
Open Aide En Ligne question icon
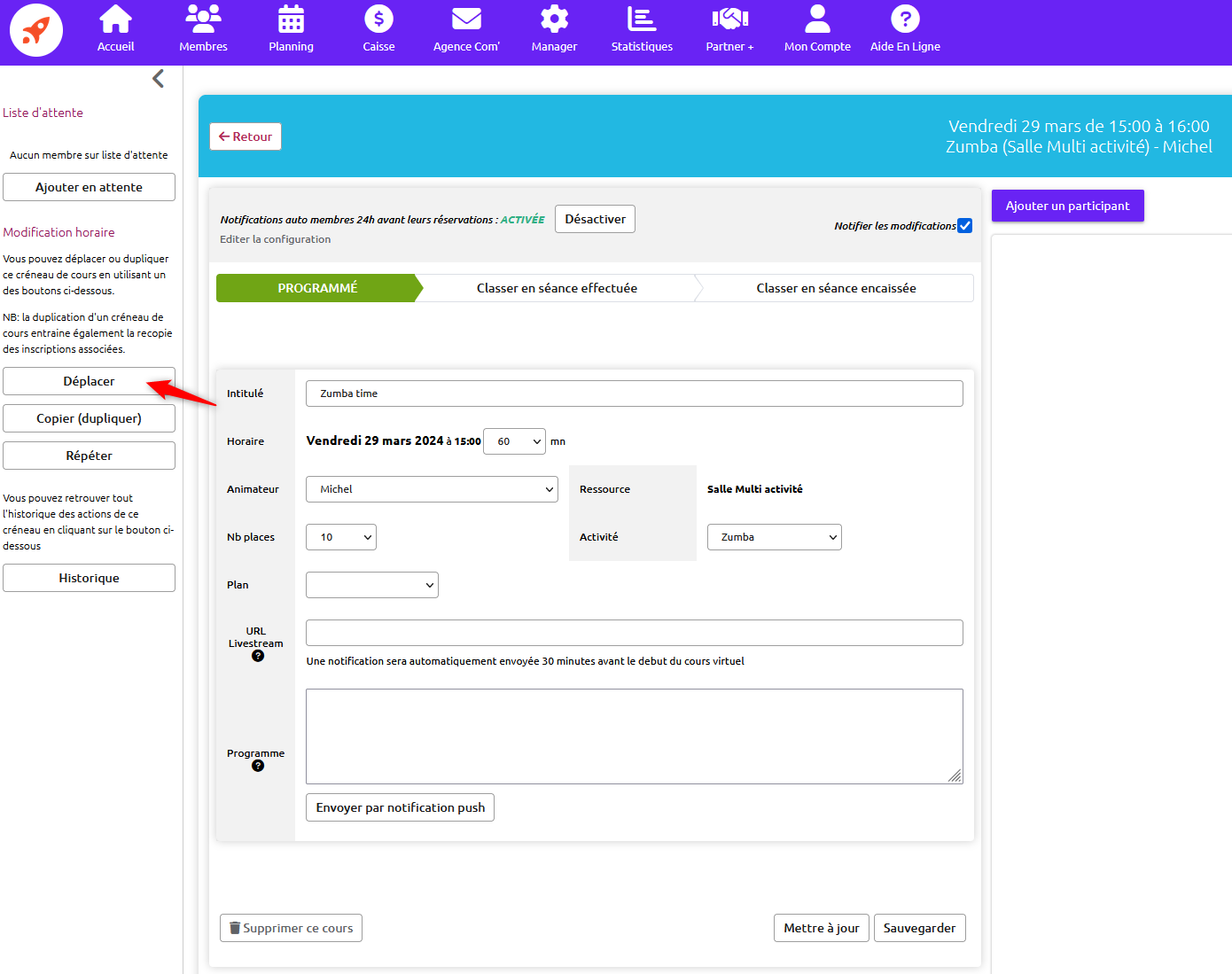click(905, 19)
